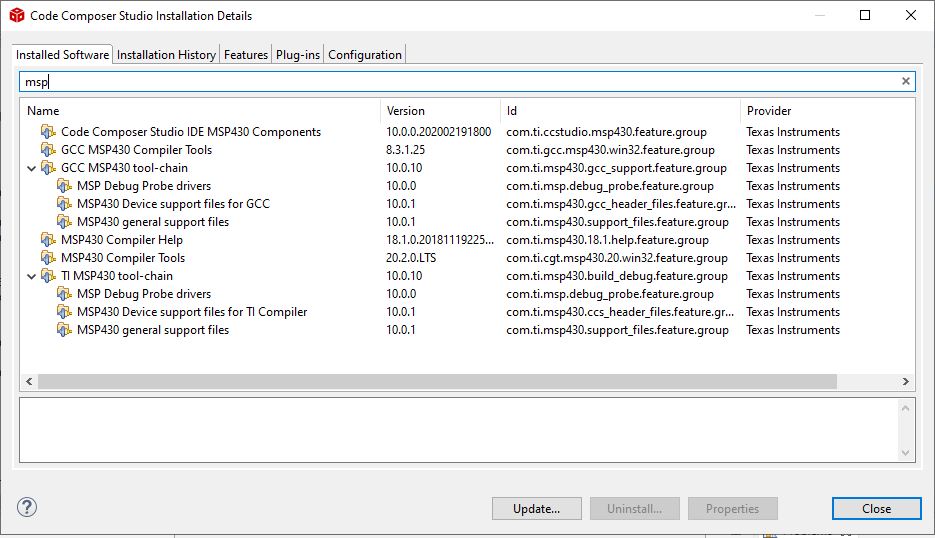Click the Update... button

pyautogui.click(x=537, y=509)
